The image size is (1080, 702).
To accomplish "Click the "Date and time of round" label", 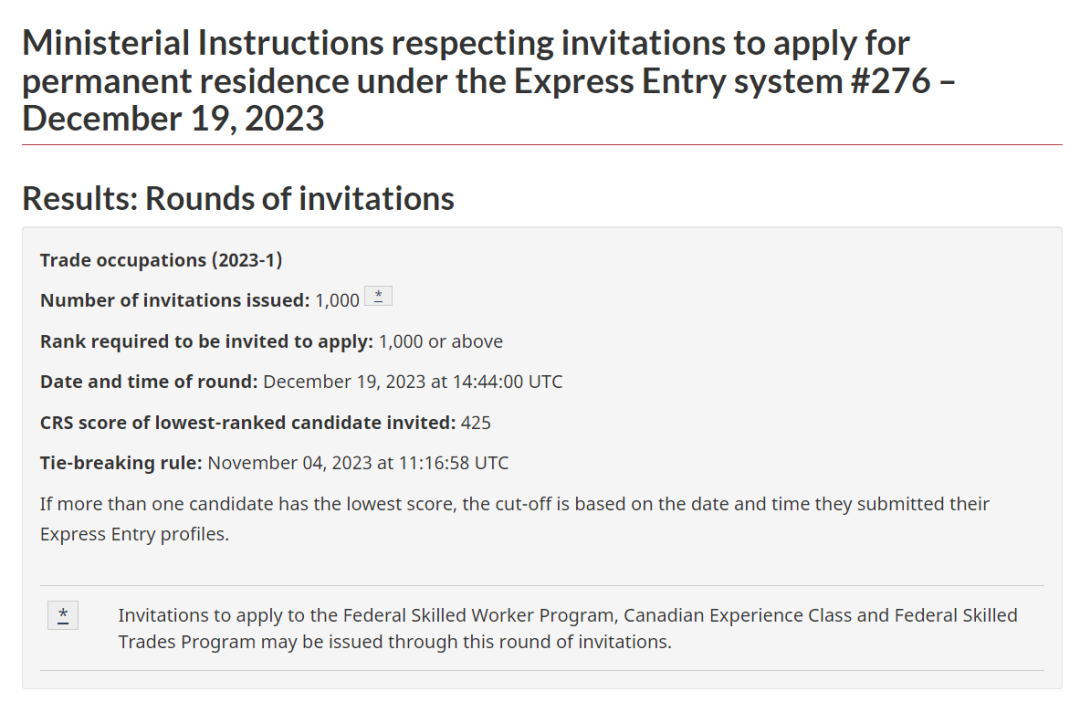I will coord(149,382).
